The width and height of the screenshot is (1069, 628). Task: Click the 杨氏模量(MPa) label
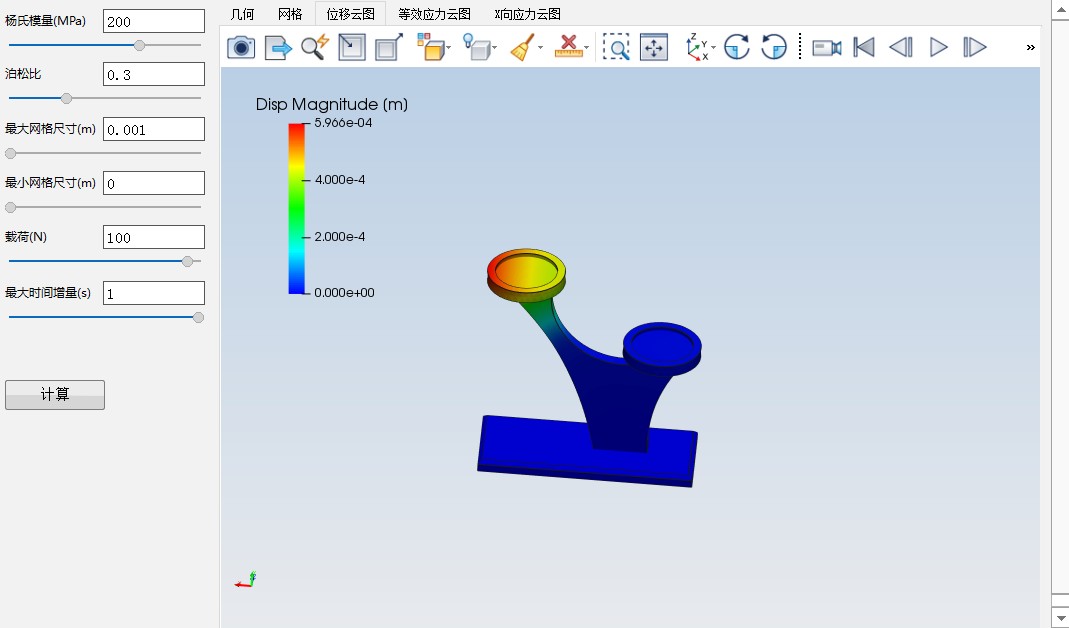click(45, 21)
